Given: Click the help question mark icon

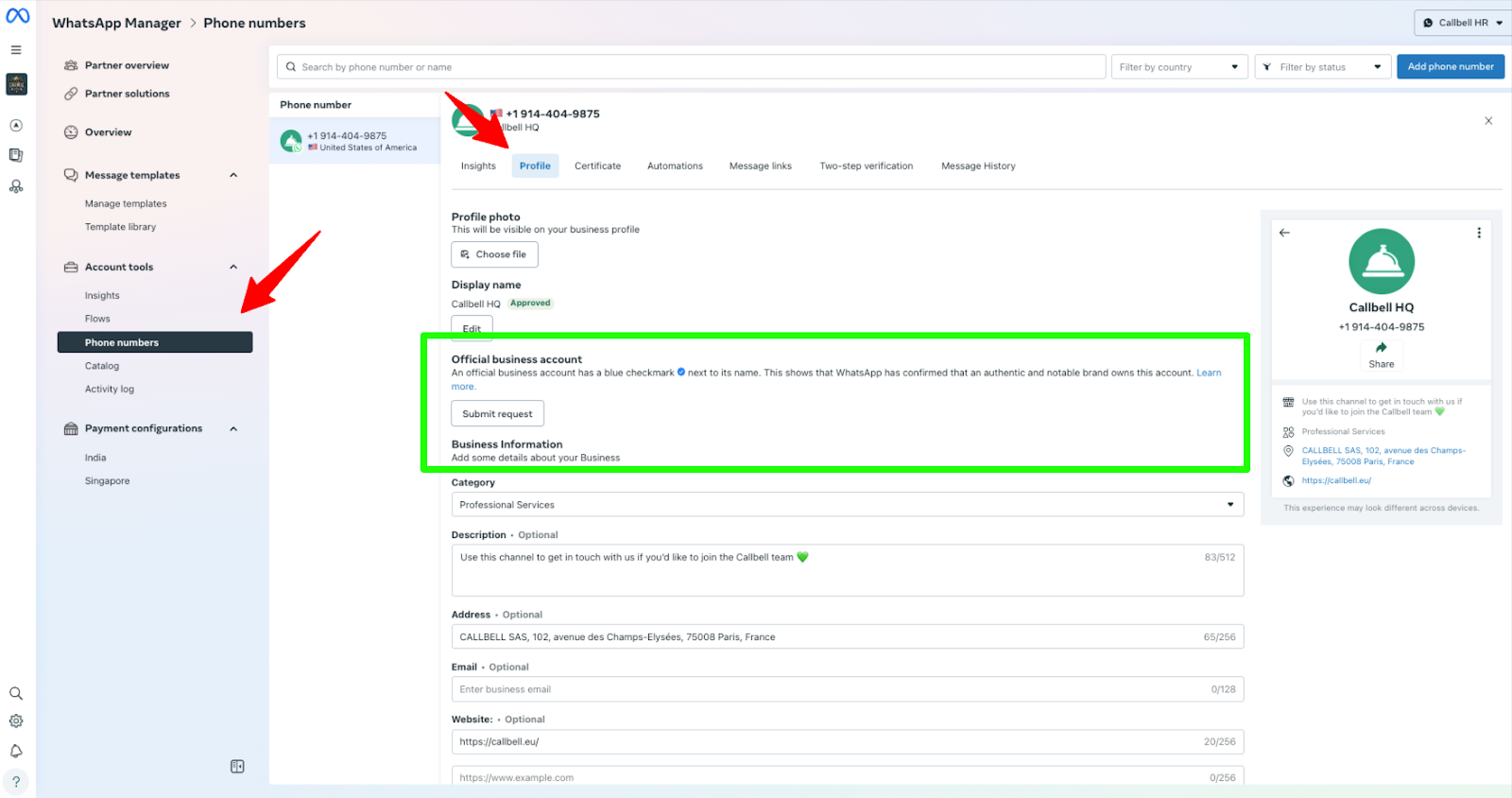Looking at the screenshot, I should (16, 782).
